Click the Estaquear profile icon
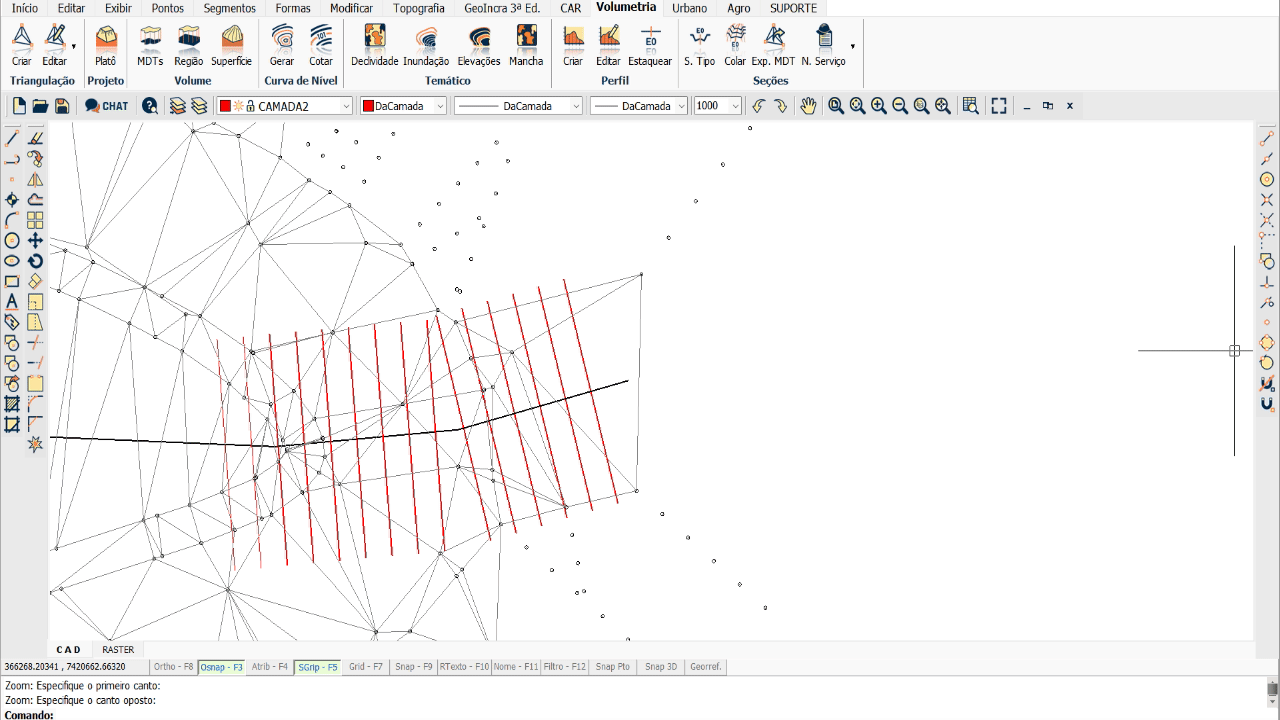 click(650, 46)
